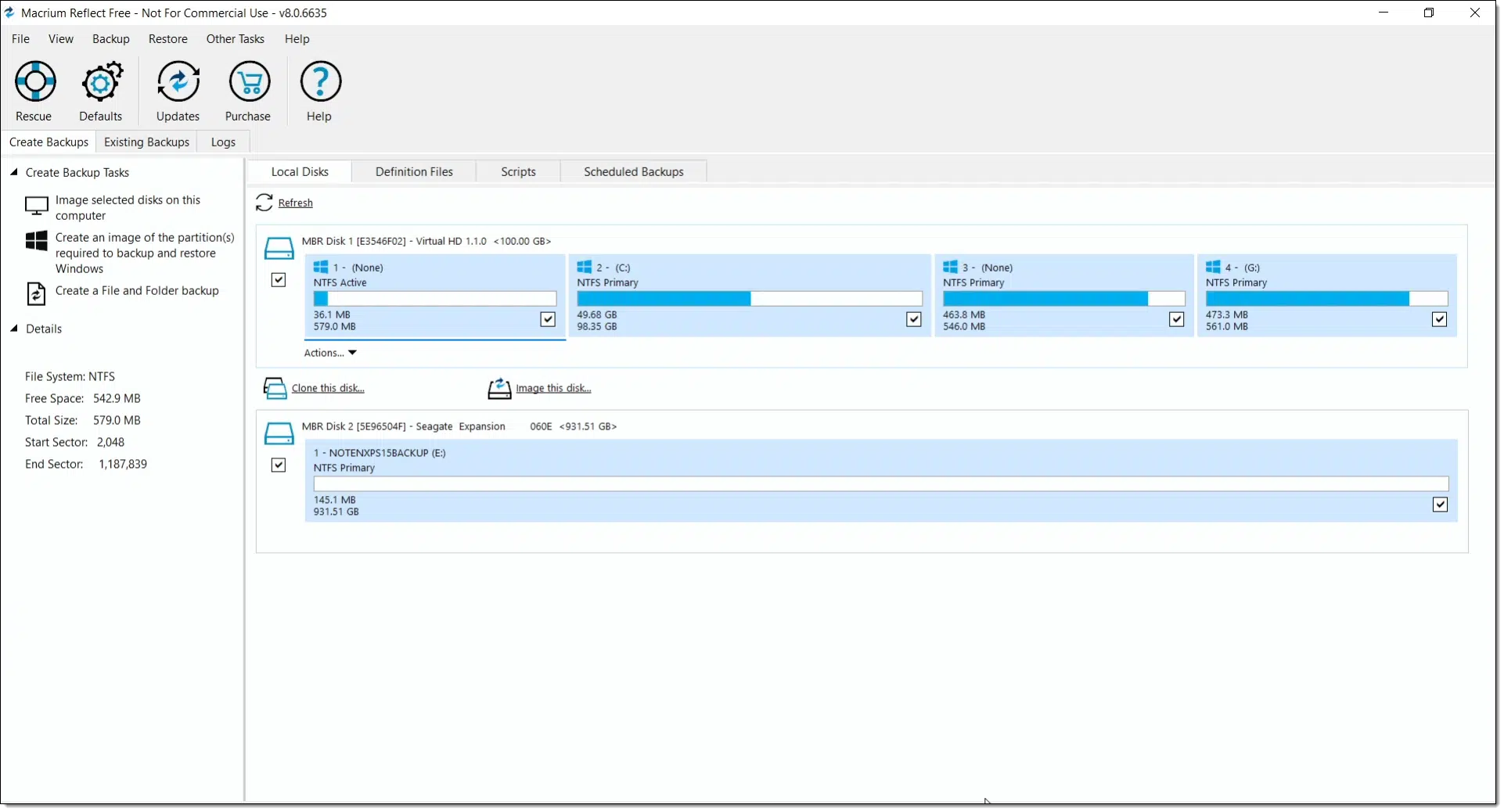Image resolution: width=1504 pixels, height=812 pixels.
Task: Click the Clone this disk link
Action: [328, 388]
